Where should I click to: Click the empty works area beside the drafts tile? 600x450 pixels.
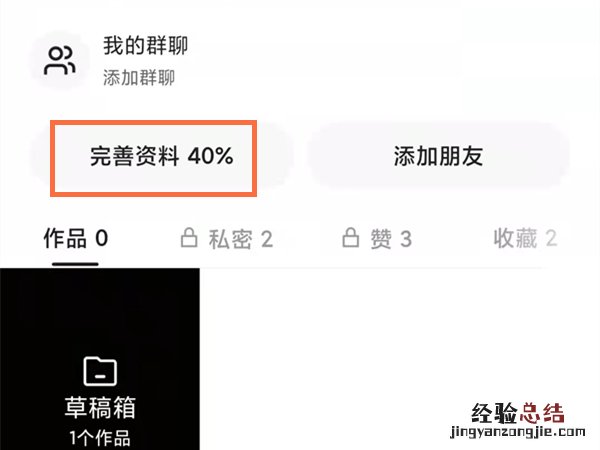[x=399, y=359]
